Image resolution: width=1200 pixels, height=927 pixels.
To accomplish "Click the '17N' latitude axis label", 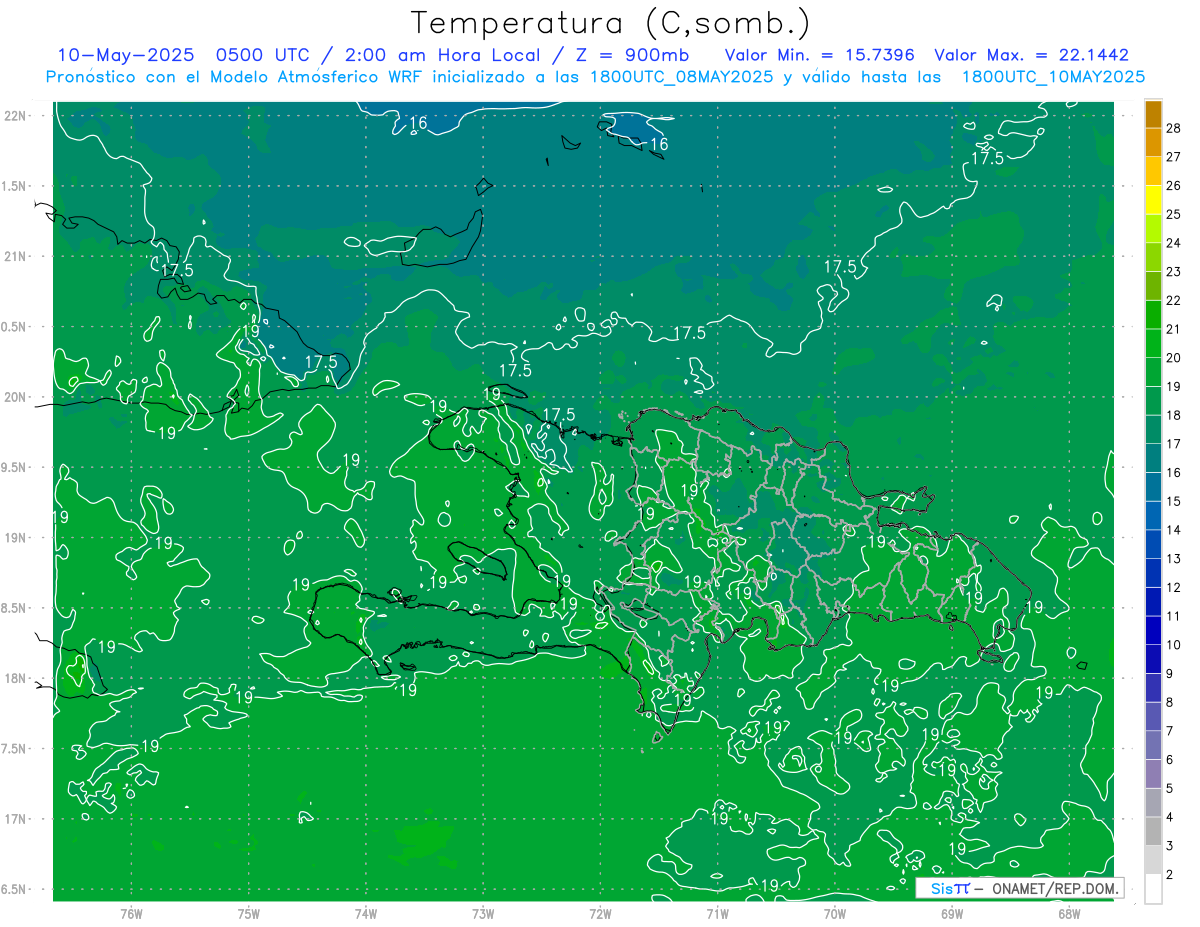I will tap(15, 819).
